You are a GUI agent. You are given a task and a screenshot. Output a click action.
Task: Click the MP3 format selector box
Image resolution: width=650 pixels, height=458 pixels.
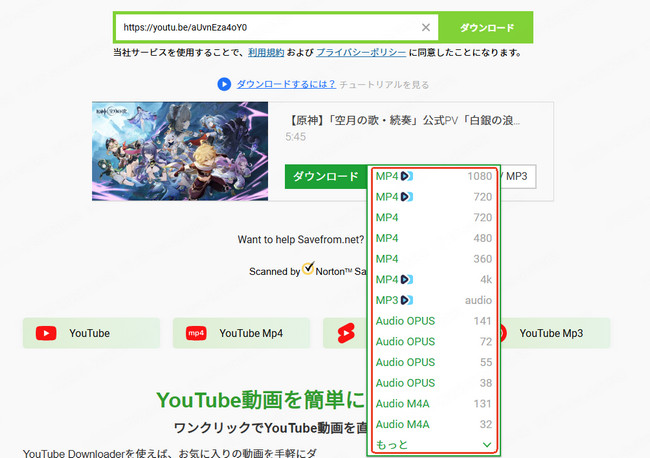click(x=518, y=177)
